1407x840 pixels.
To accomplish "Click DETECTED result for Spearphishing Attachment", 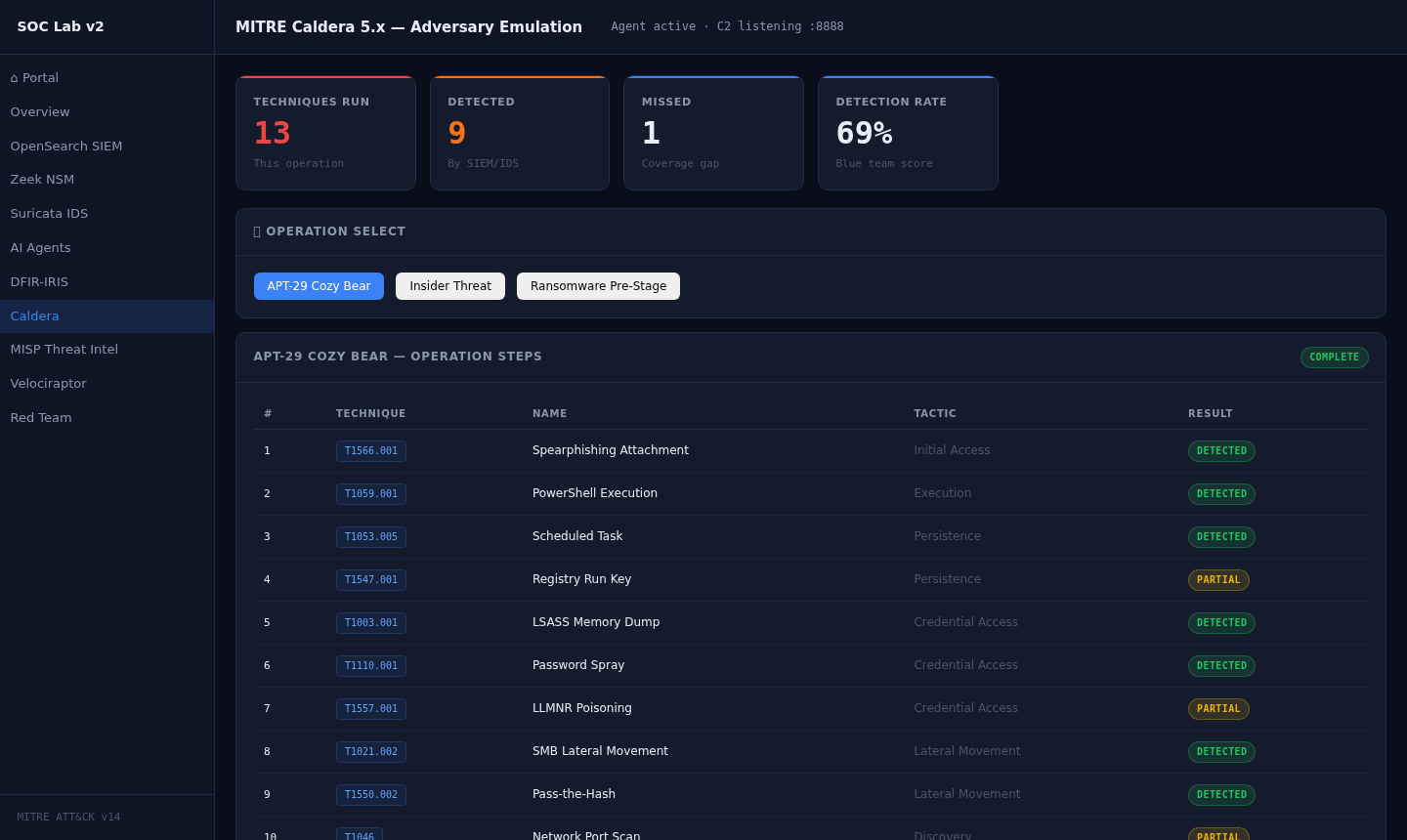I will coord(1221,451).
